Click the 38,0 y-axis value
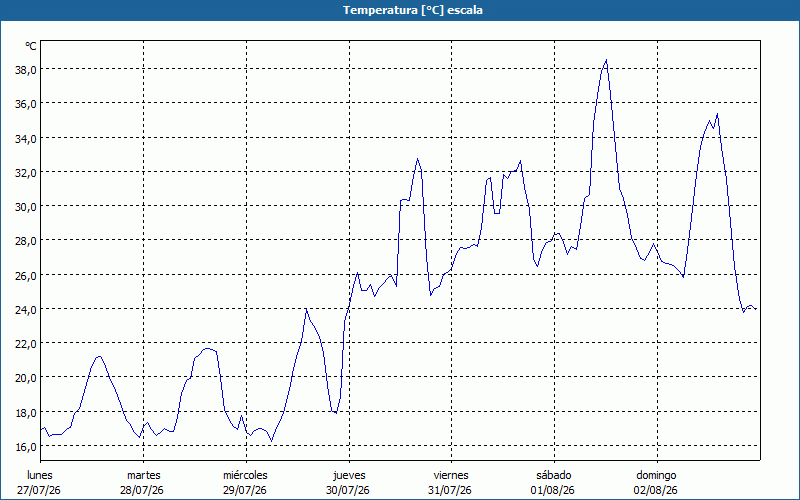The height and width of the screenshot is (500, 800). tap(26, 70)
